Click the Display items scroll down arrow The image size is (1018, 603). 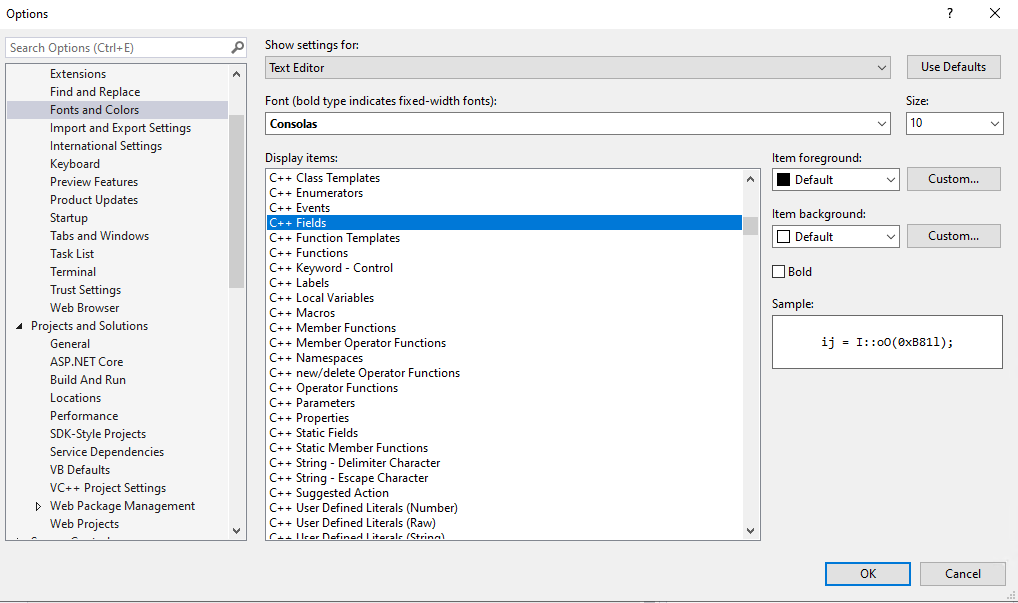751,530
